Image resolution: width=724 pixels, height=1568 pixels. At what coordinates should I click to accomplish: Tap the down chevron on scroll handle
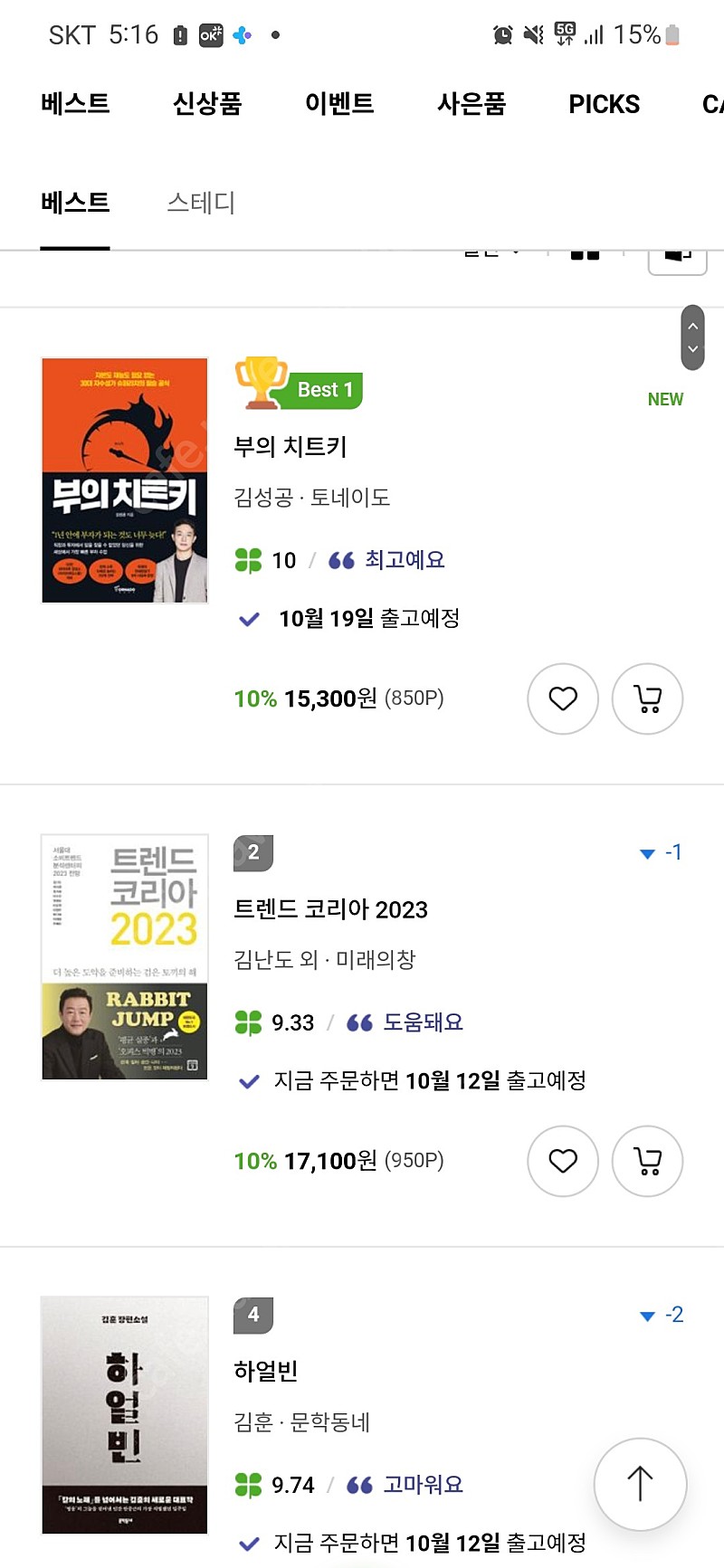(x=693, y=349)
